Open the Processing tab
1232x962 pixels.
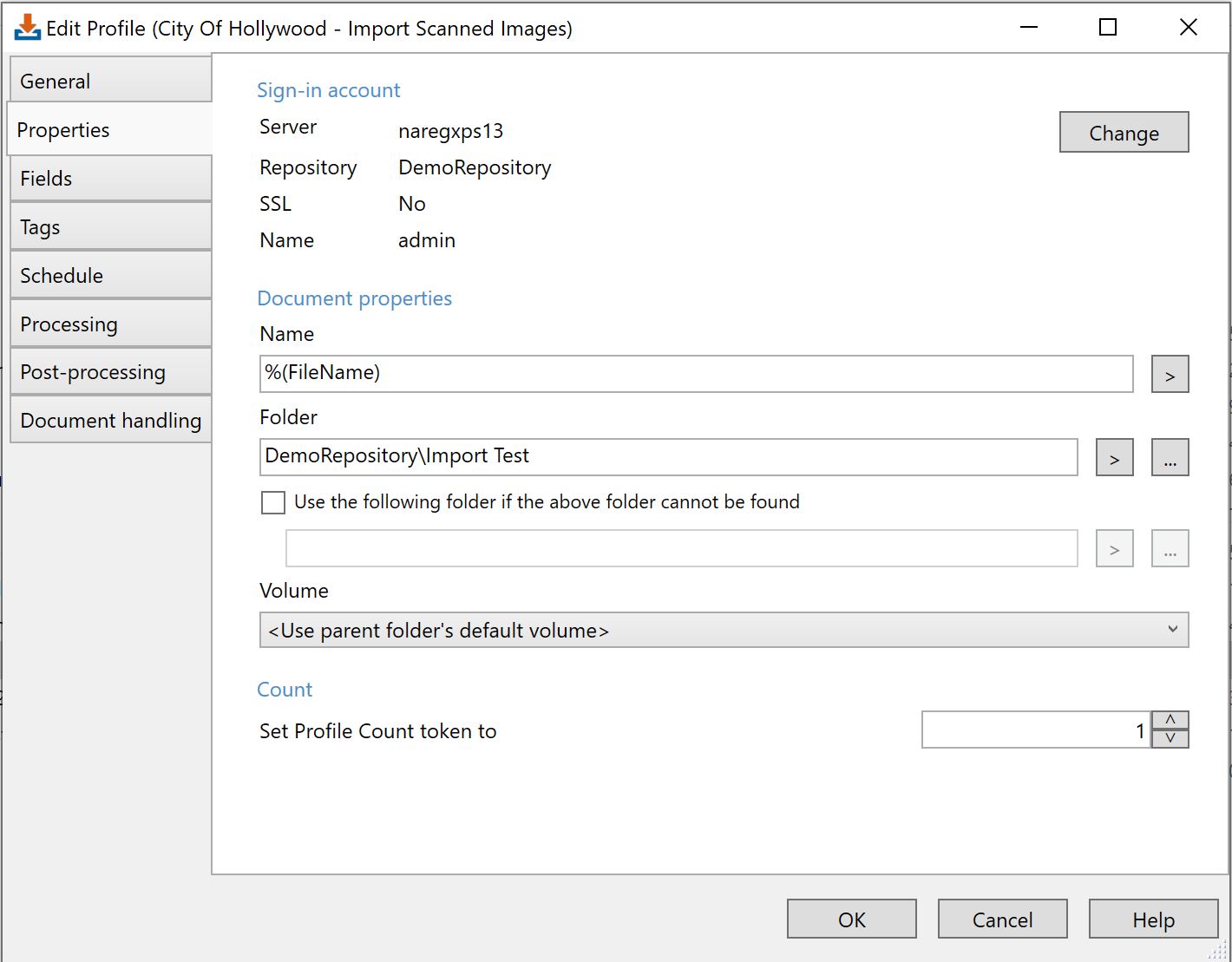[x=110, y=324]
